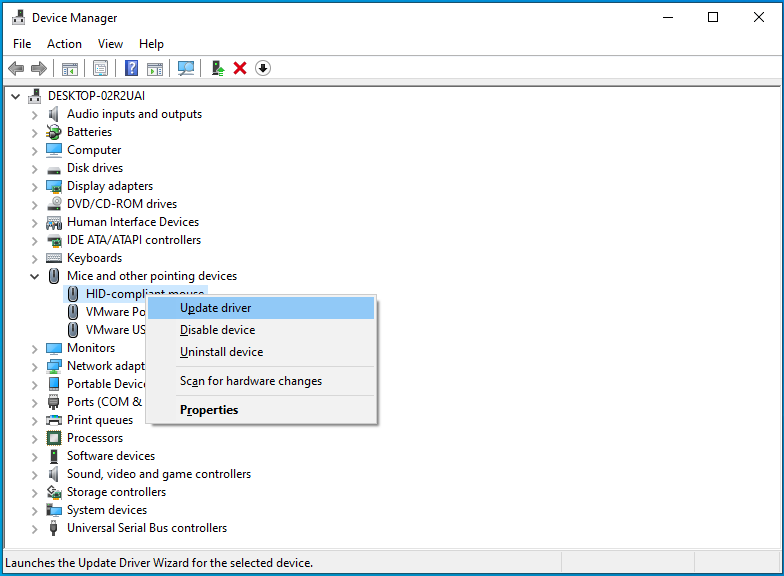
Task: Click the Monitors category icon
Action: pyautogui.click(x=54, y=348)
